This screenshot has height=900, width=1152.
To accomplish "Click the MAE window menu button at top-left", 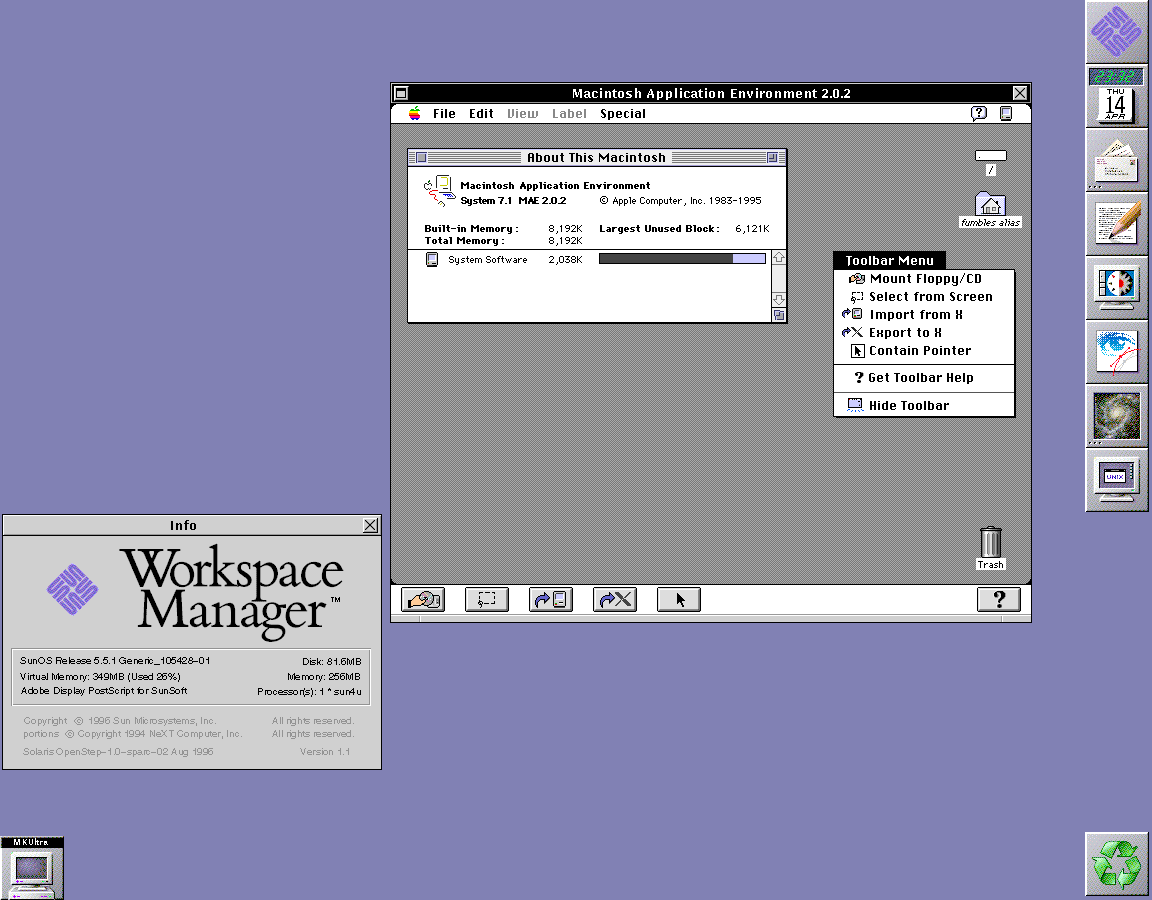I will (x=401, y=93).
